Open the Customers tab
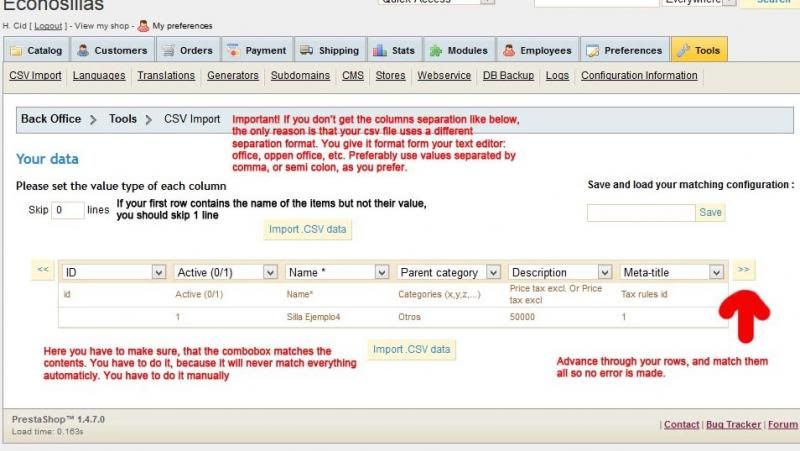This screenshot has height=451, width=800. pos(113,50)
